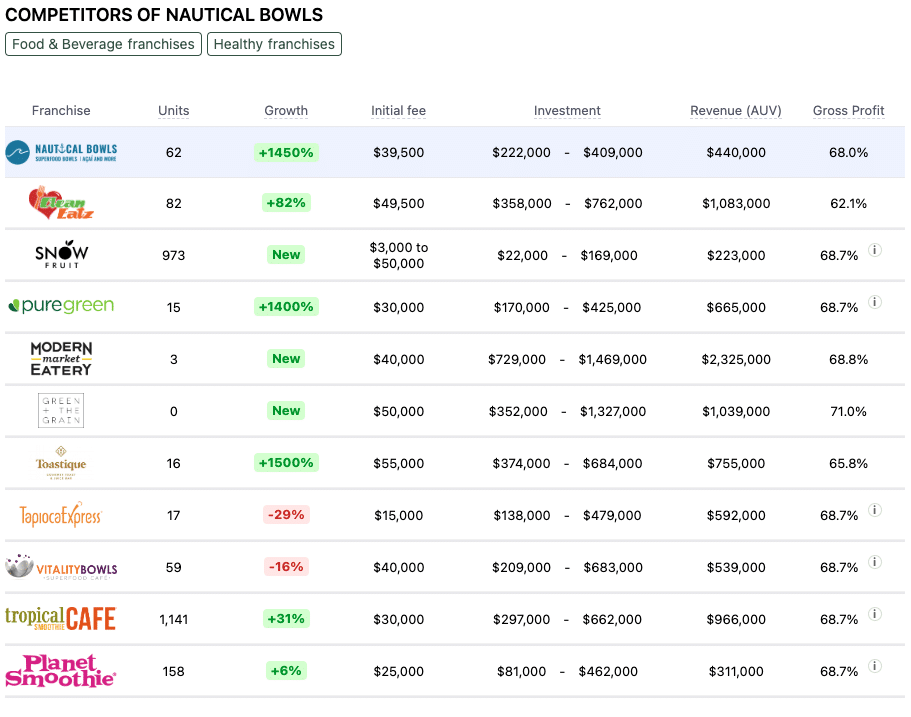The height and width of the screenshot is (717, 911).
Task: Open the Green + The Grain logo
Action: tap(61, 411)
